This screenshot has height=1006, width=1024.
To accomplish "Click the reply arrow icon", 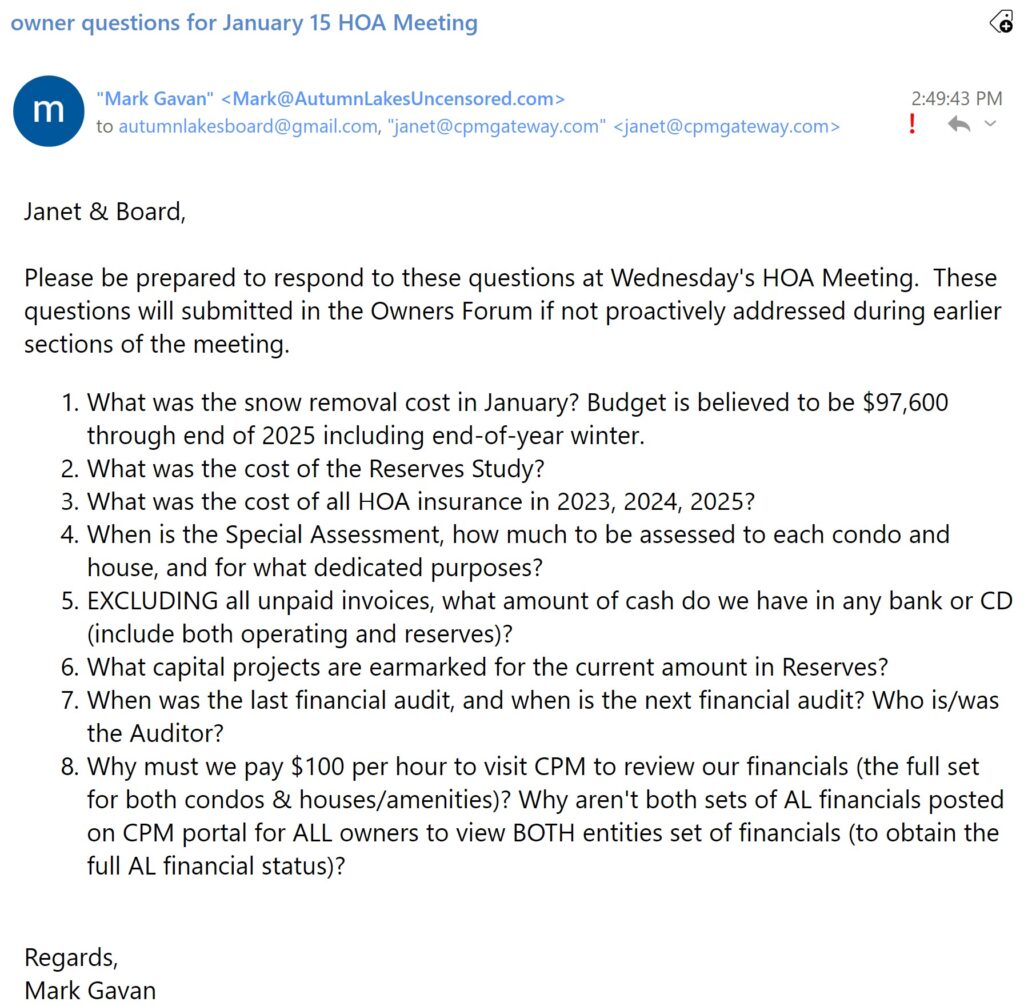I will point(959,125).
